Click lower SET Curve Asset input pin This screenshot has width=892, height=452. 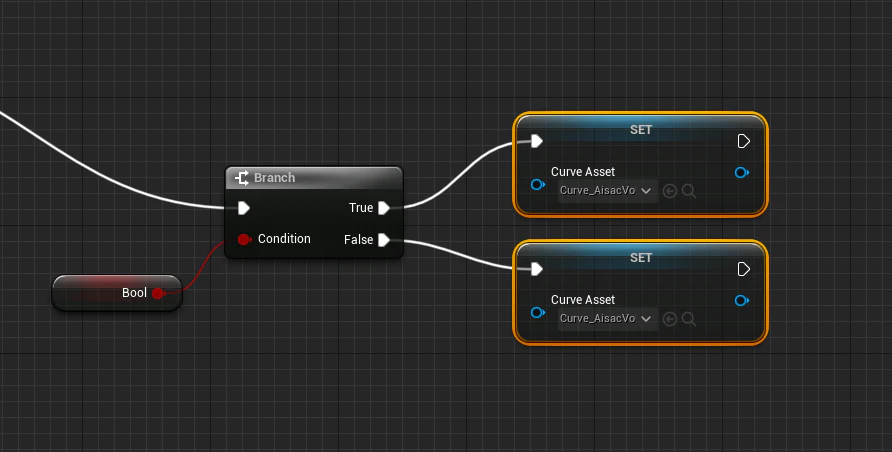click(538, 312)
